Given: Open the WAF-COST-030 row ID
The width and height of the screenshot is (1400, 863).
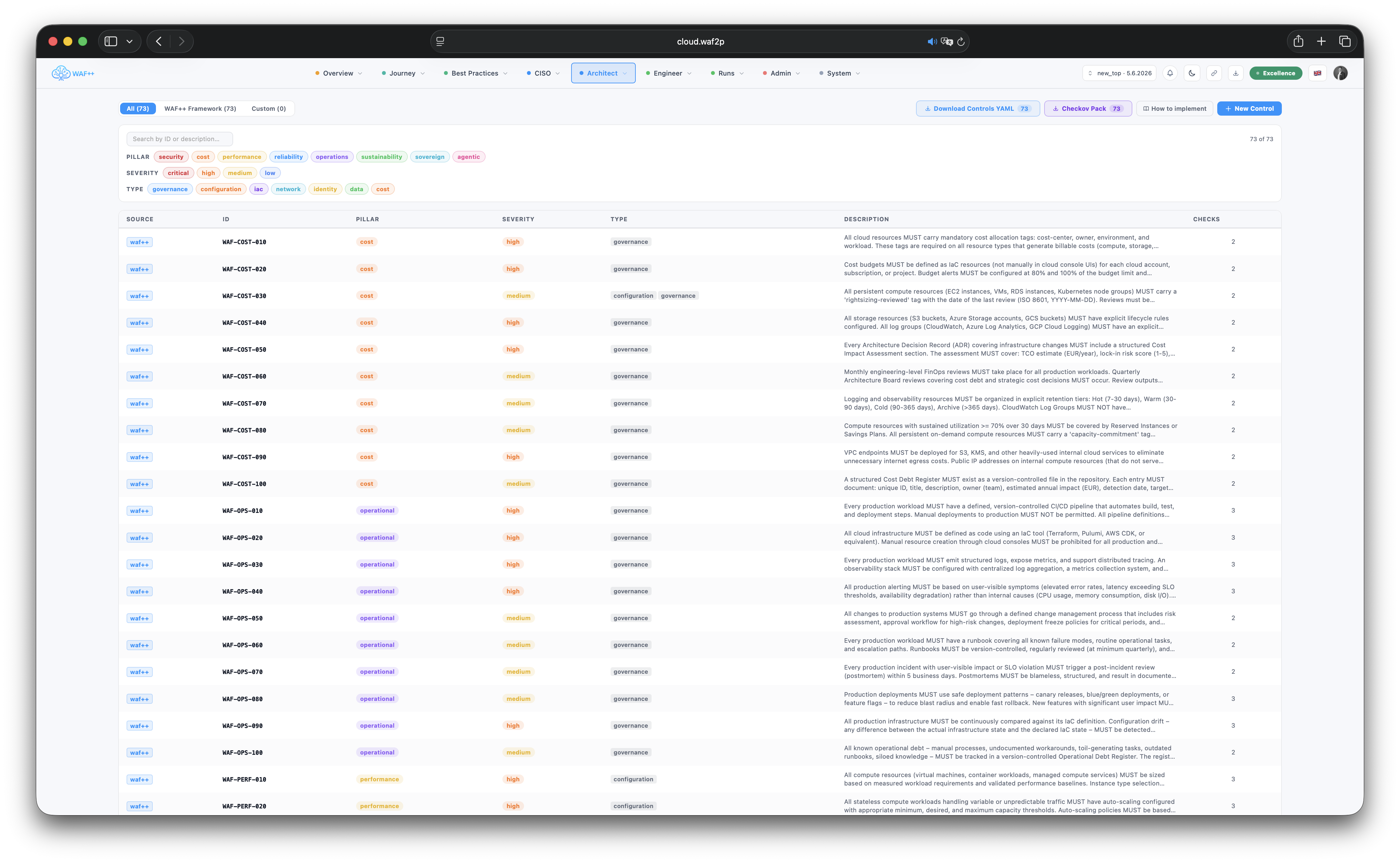Looking at the screenshot, I should point(244,296).
